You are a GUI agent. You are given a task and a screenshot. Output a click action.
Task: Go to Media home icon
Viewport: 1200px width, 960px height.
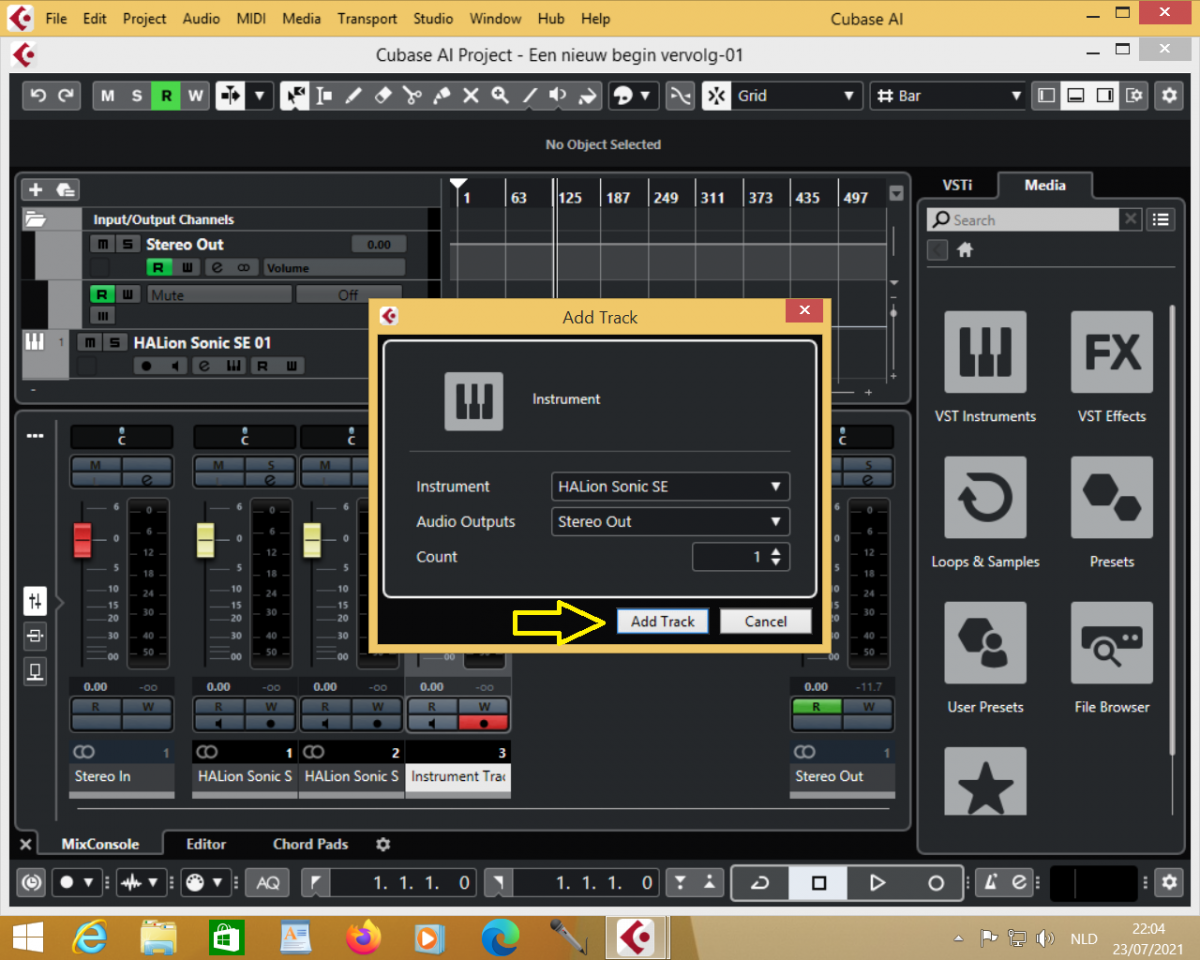(x=965, y=250)
